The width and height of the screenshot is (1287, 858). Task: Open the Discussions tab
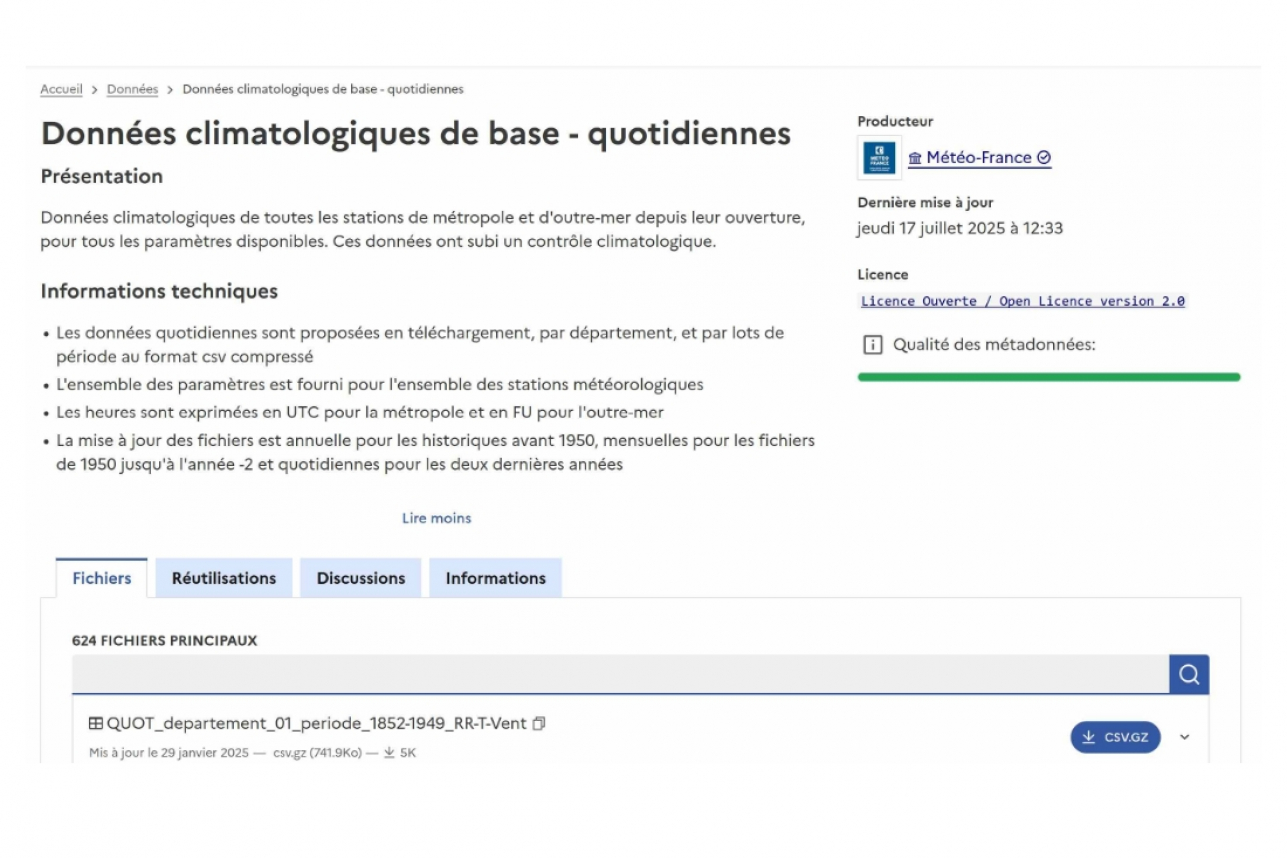pos(361,578)
